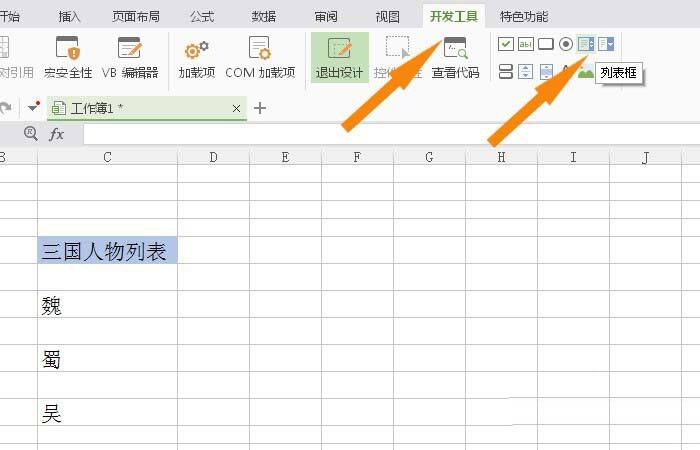Open the 加载项 add-ins dialog

(197, 58)
